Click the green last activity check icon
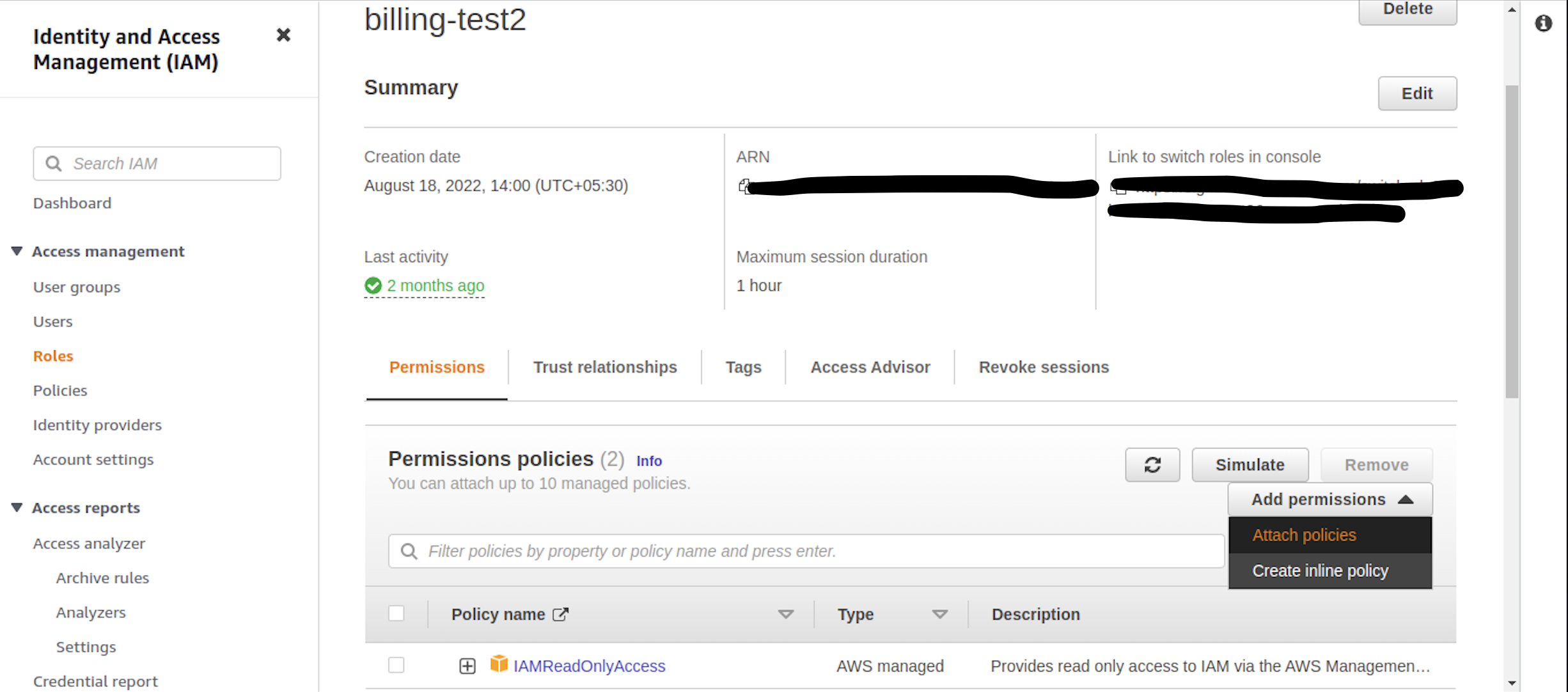 [373, 286]
